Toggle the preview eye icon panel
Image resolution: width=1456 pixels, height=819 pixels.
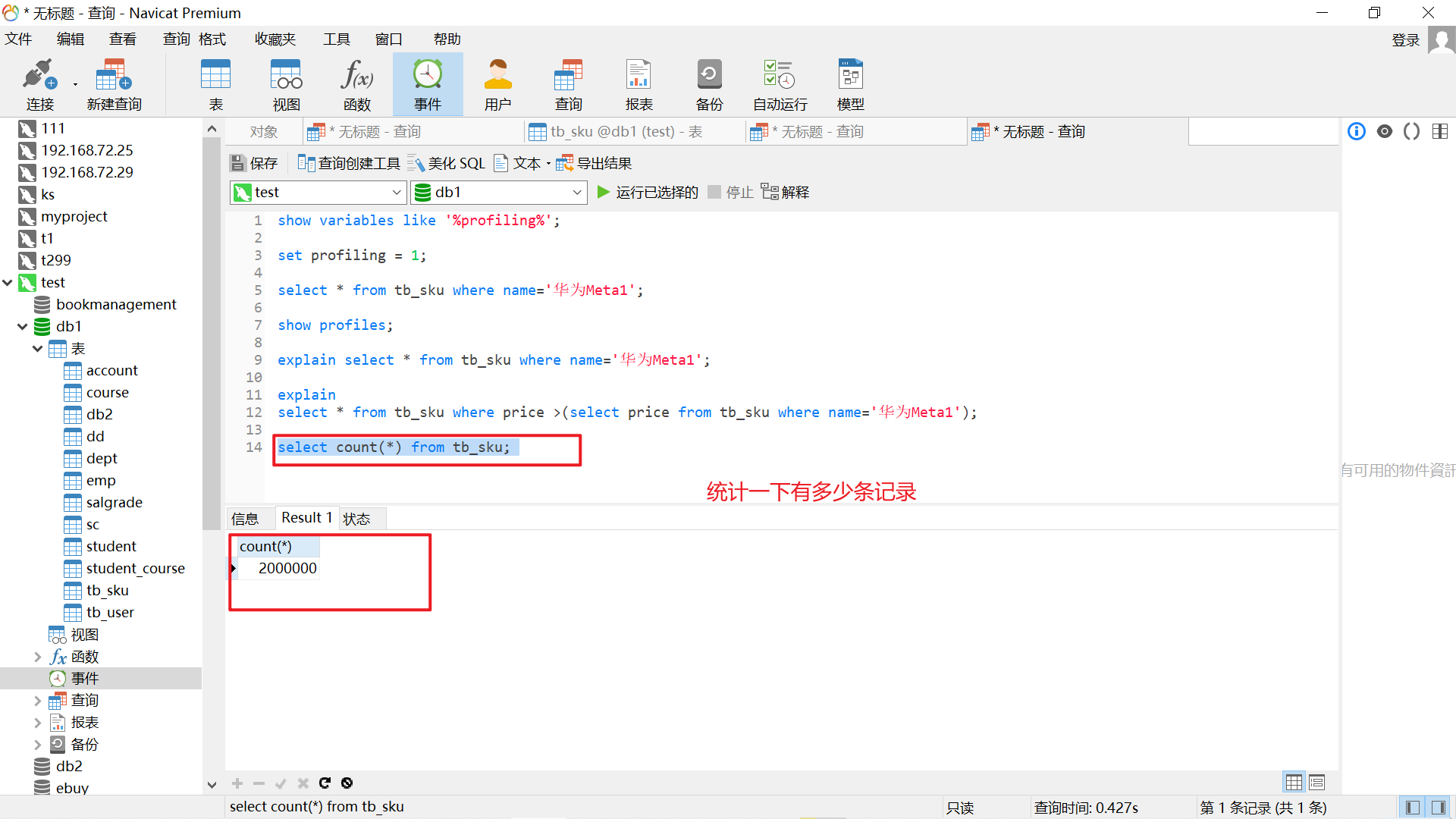[1385, 131]
